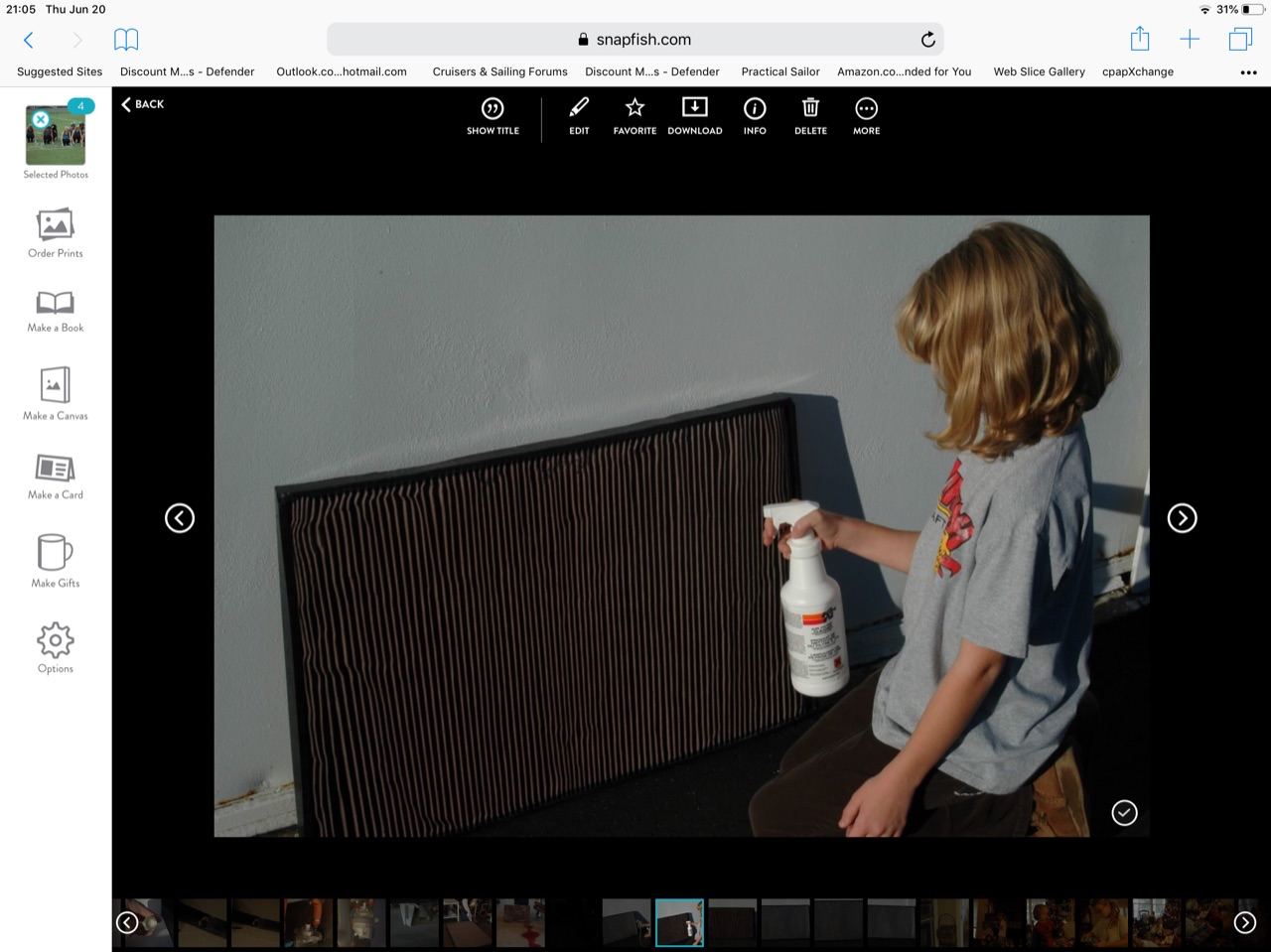Select Order Prints in the sidebar
The image size is (1271, 952).
56,233
